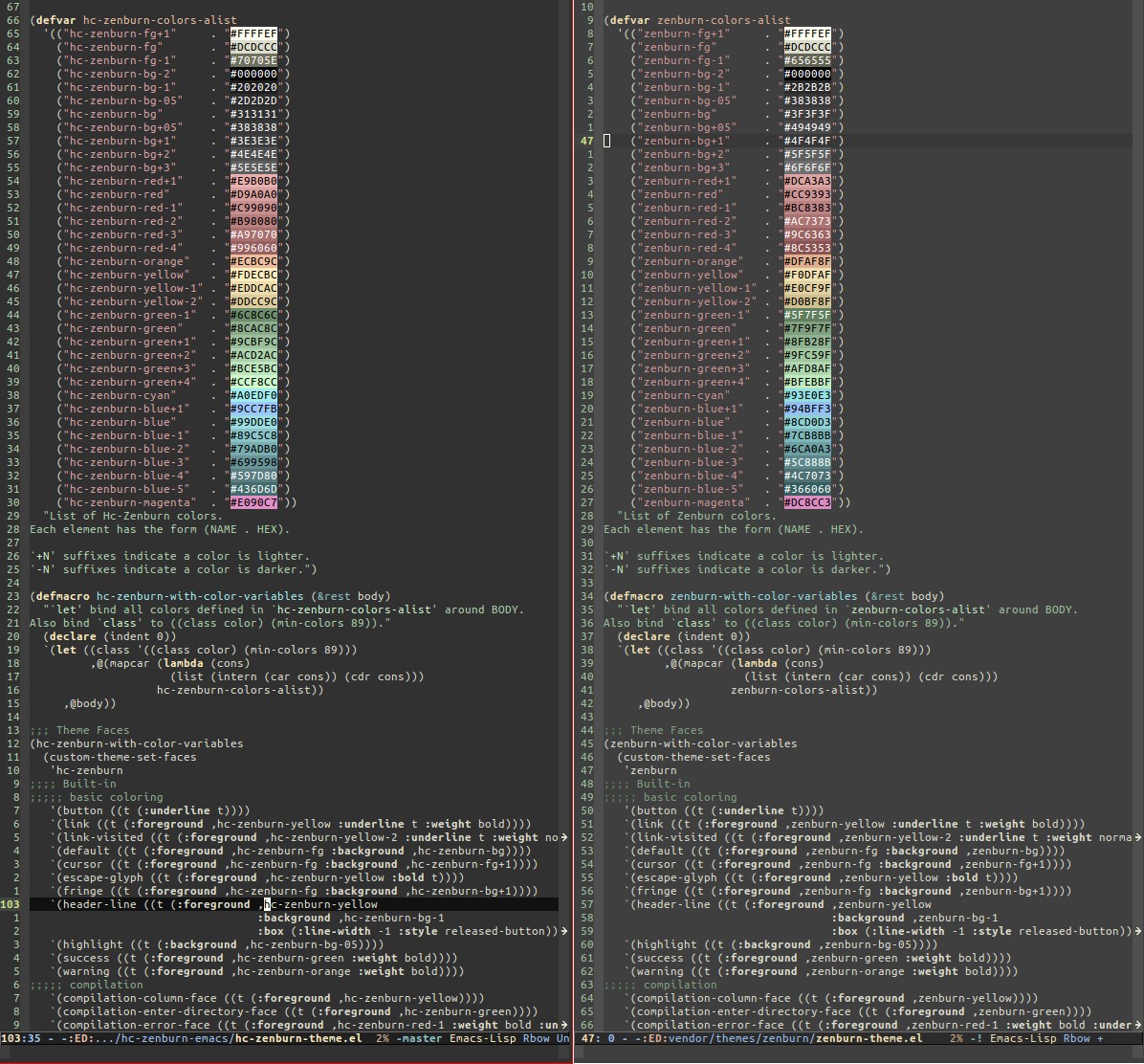Open Emacs-Lisp mode menu in left mode line

point(482,1038)
